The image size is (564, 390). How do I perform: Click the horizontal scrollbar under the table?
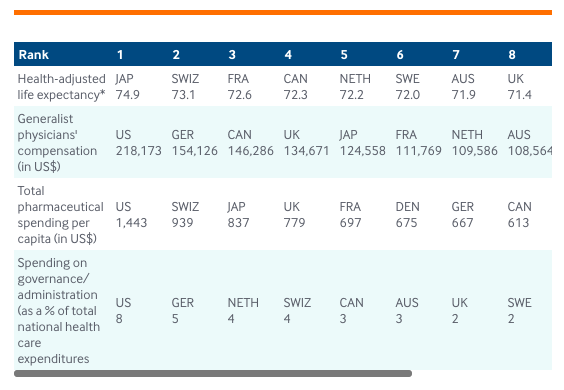[x=213, y=373]
